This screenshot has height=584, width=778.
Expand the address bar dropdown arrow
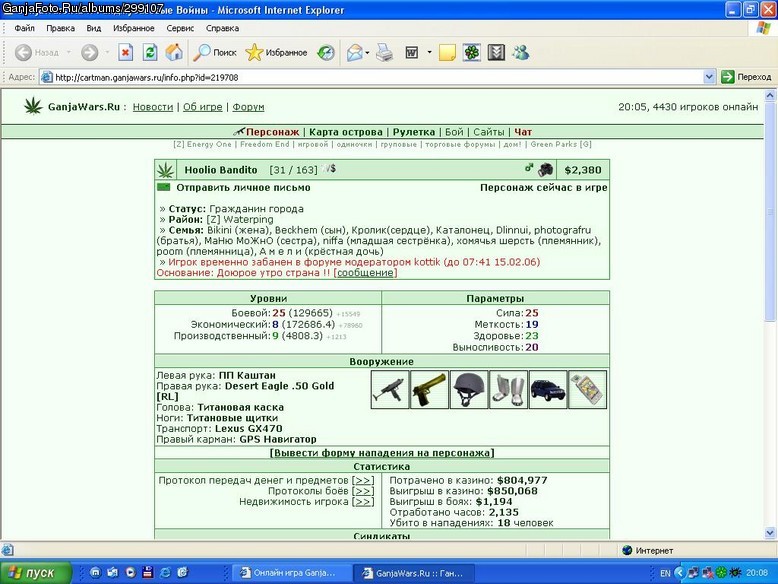click(x=709, y=77)
